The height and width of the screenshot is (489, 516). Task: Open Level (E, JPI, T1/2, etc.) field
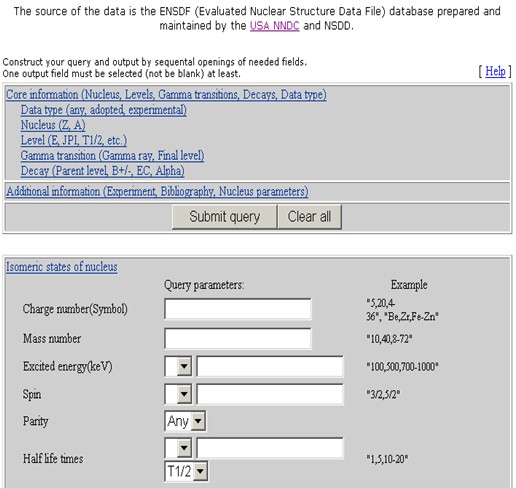(74, 140)
